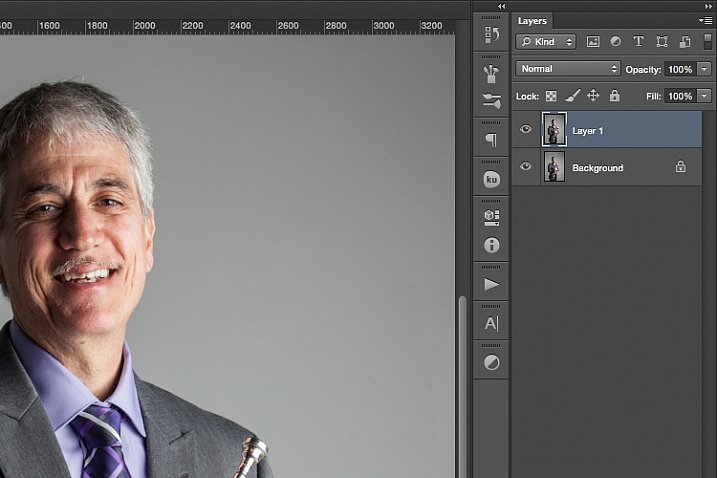Hide Layer 1 using its eye icon
The width and height of the screenshot is (717, 478).
point(526,130)
